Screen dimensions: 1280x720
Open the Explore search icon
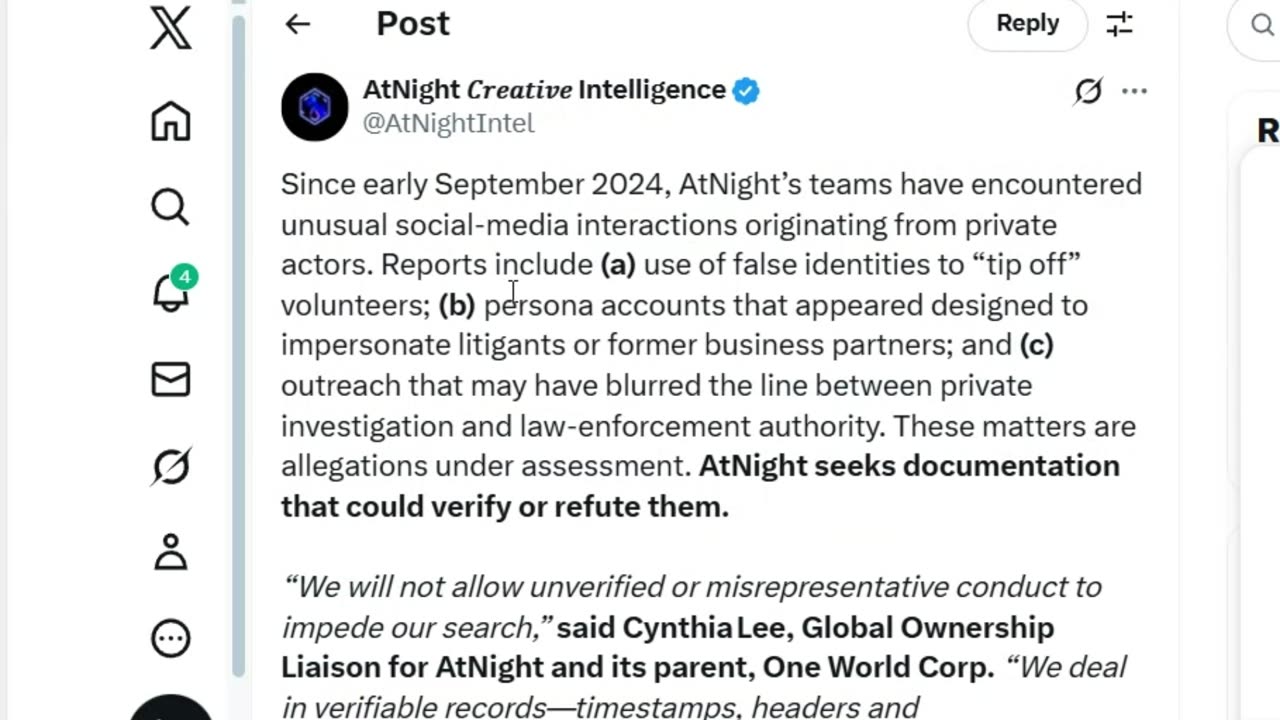tap(170, 207)
